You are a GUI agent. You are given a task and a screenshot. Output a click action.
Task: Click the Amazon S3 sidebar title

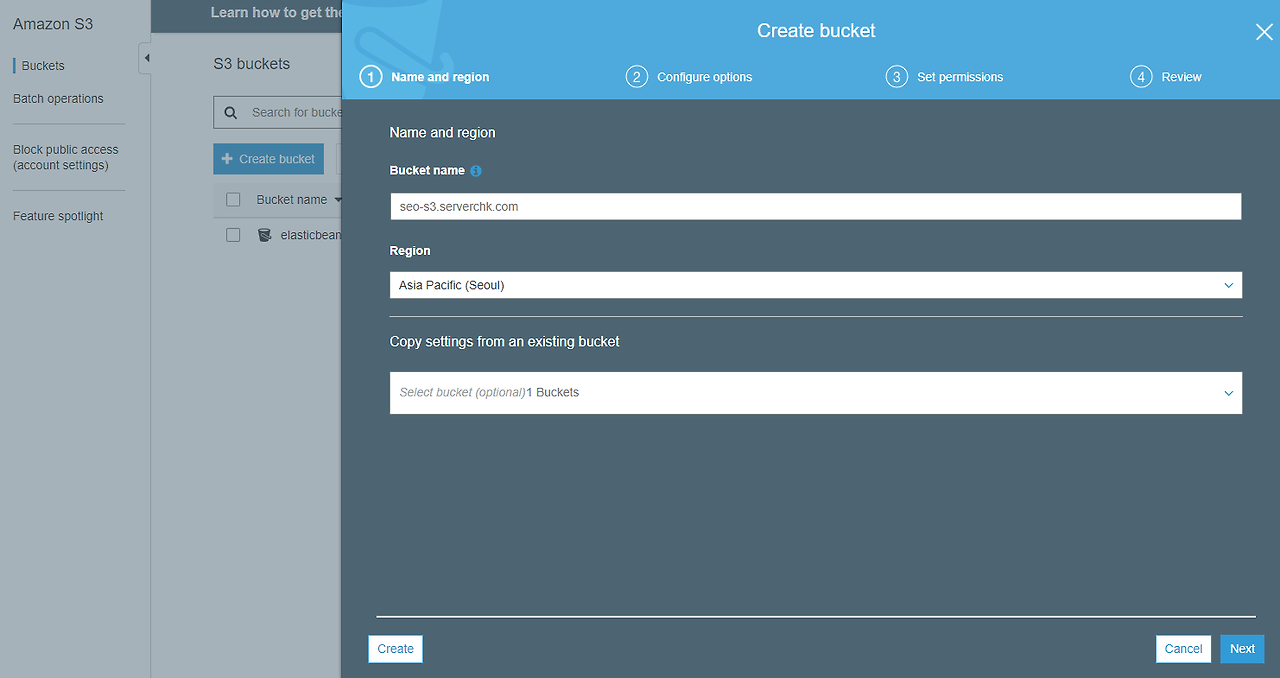pos(53,24)
